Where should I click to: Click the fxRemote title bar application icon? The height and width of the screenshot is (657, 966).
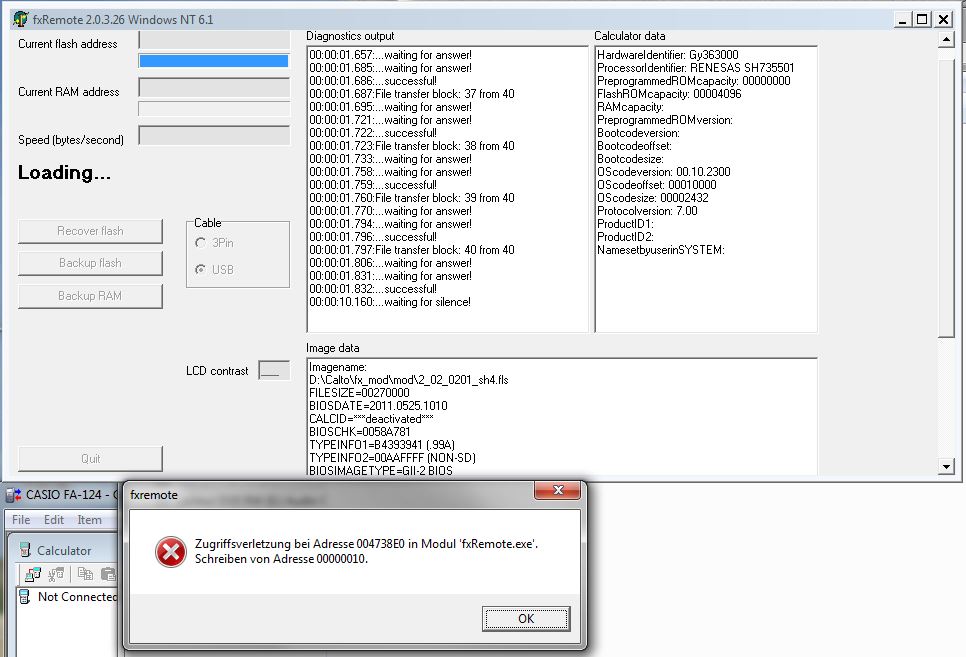click(20, 19)
